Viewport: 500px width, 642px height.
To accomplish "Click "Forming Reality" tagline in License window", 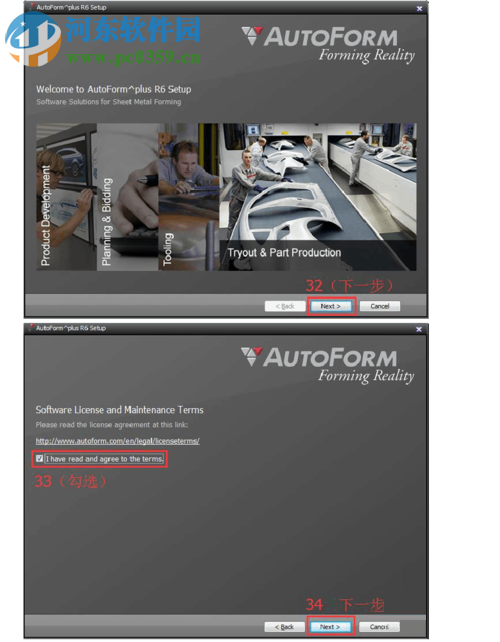I will [366, 376].
